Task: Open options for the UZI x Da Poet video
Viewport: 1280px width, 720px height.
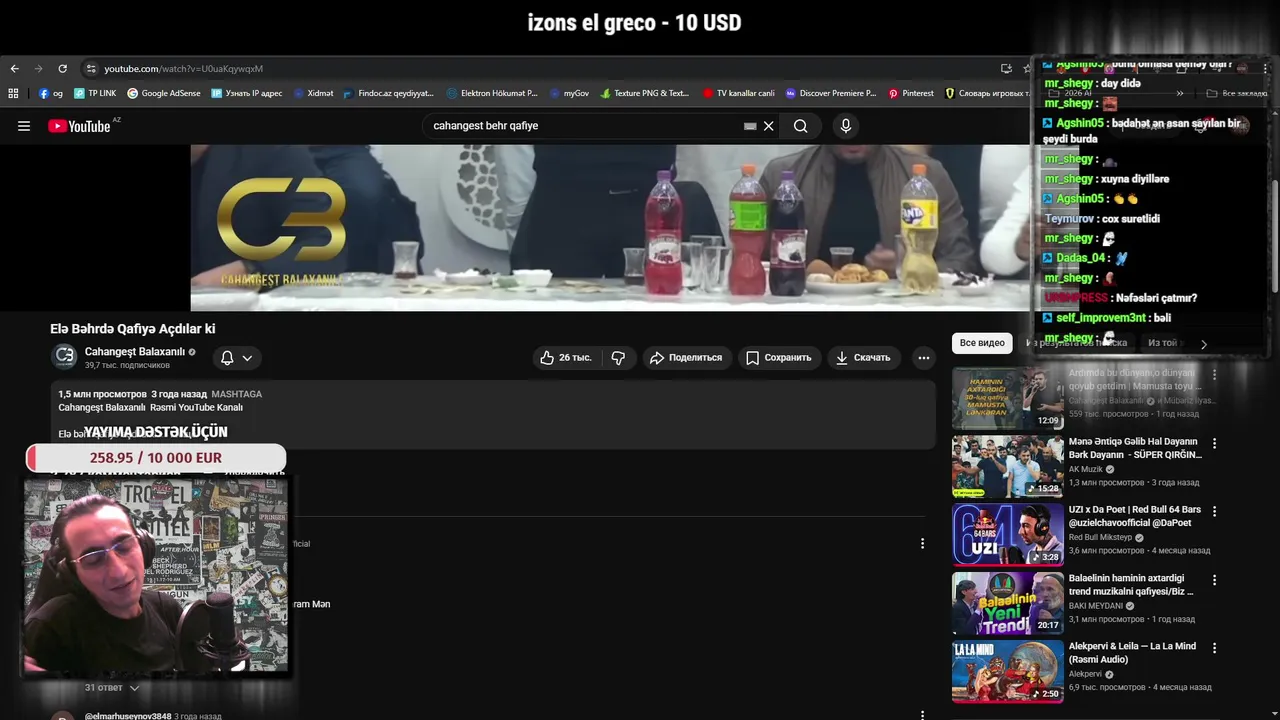Action: (1215, 511)
